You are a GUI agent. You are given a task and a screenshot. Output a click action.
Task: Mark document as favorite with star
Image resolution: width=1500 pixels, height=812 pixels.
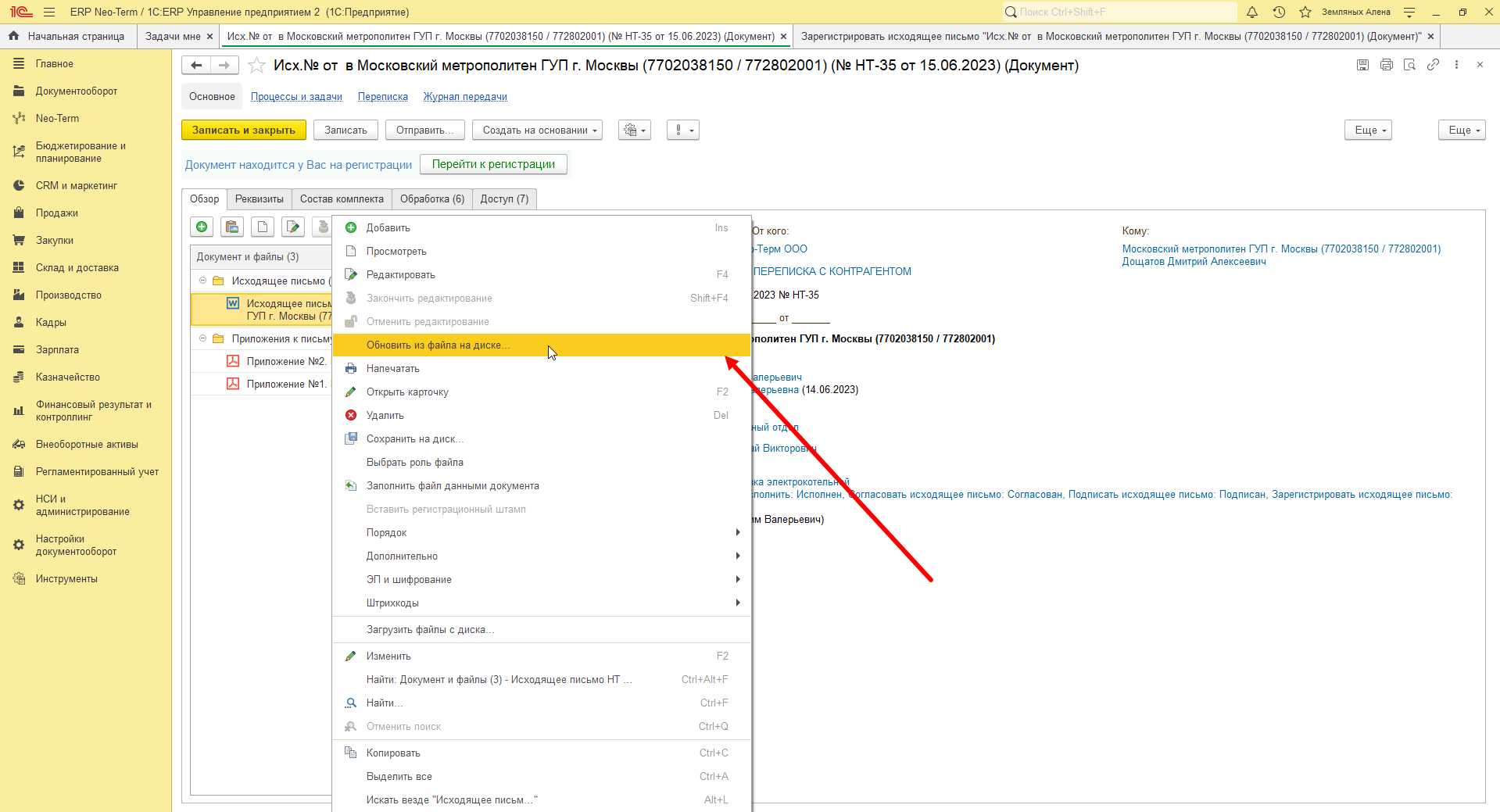256,66
